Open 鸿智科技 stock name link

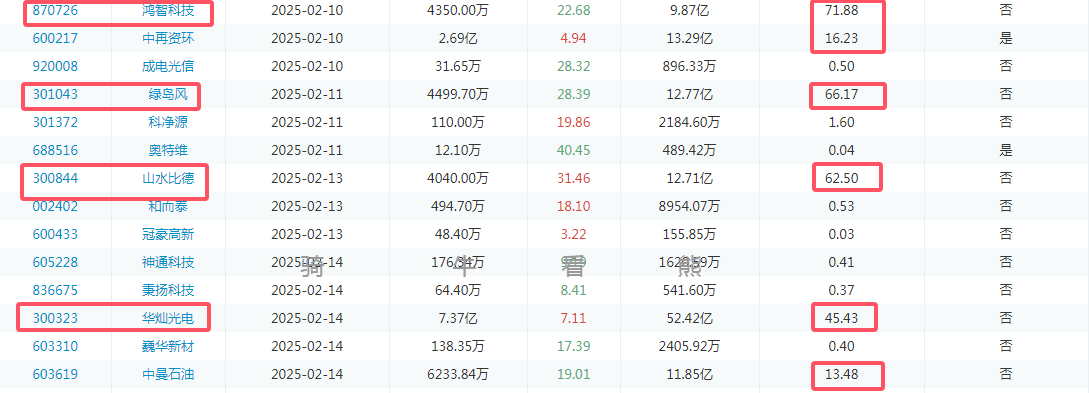click(168, 10)
